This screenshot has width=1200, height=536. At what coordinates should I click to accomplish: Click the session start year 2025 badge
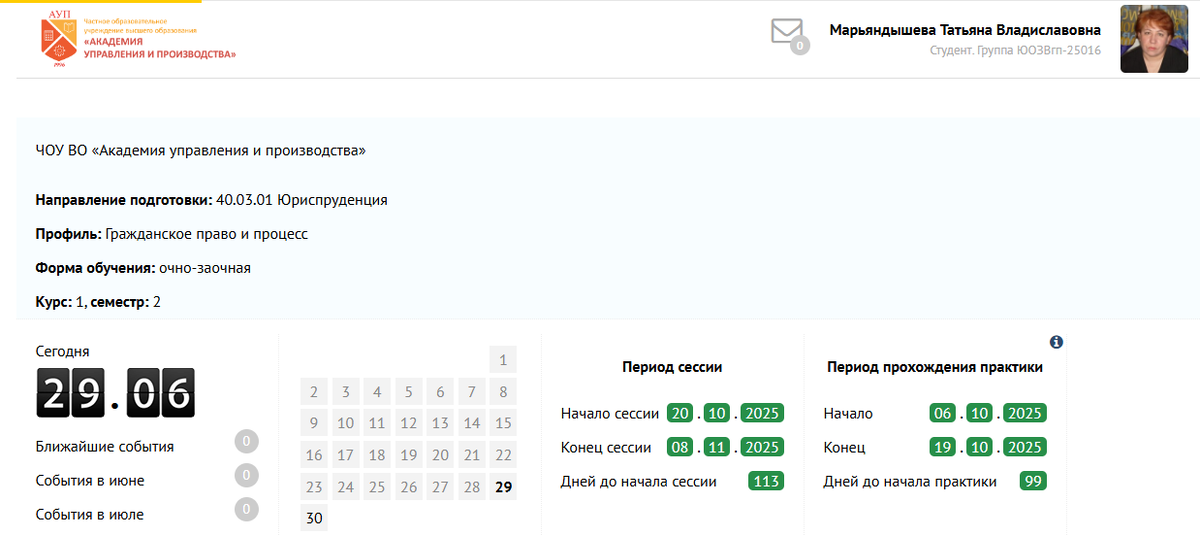click(761, 413)
